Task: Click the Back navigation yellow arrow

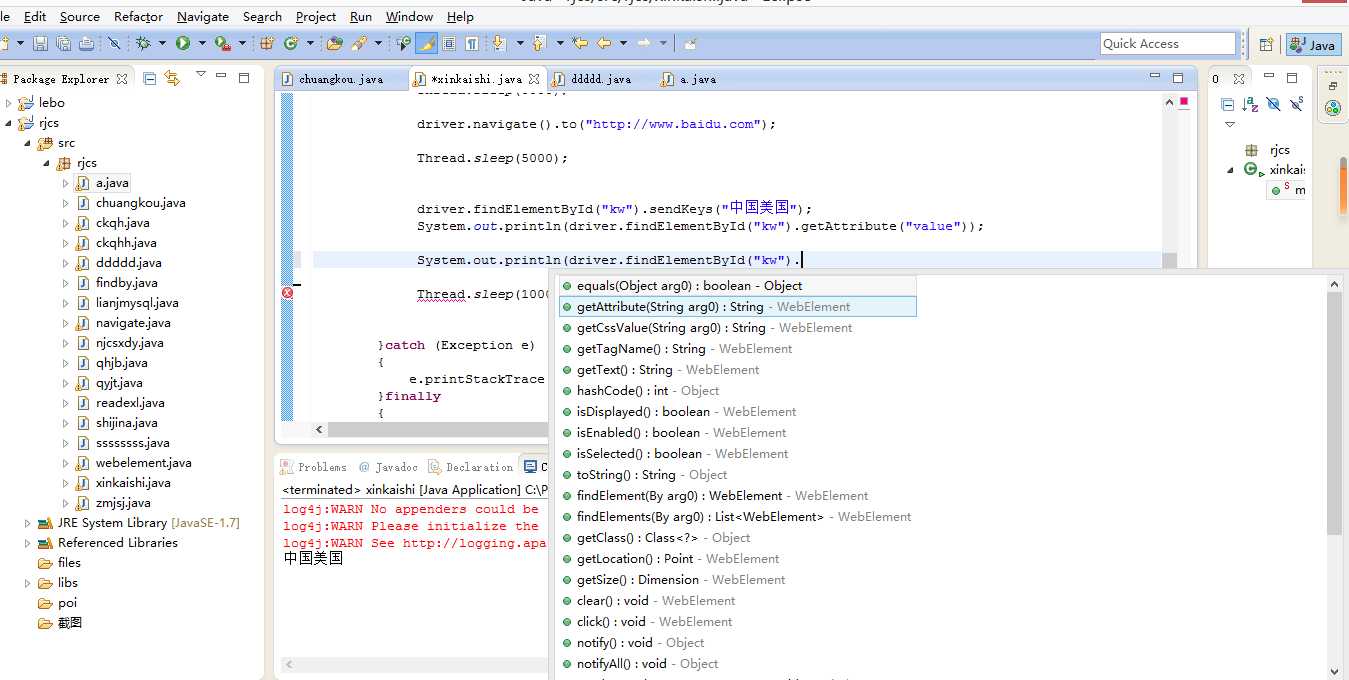Action: [604, 43]
